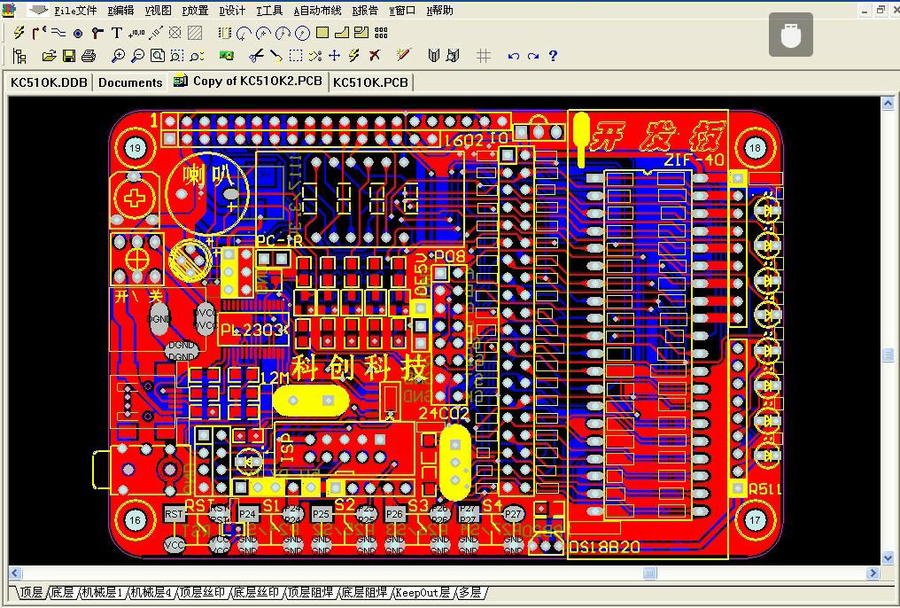Viewport: 900px width, 608px height.
Task: Save the document with floppy icon
Action: pos(69,56)
